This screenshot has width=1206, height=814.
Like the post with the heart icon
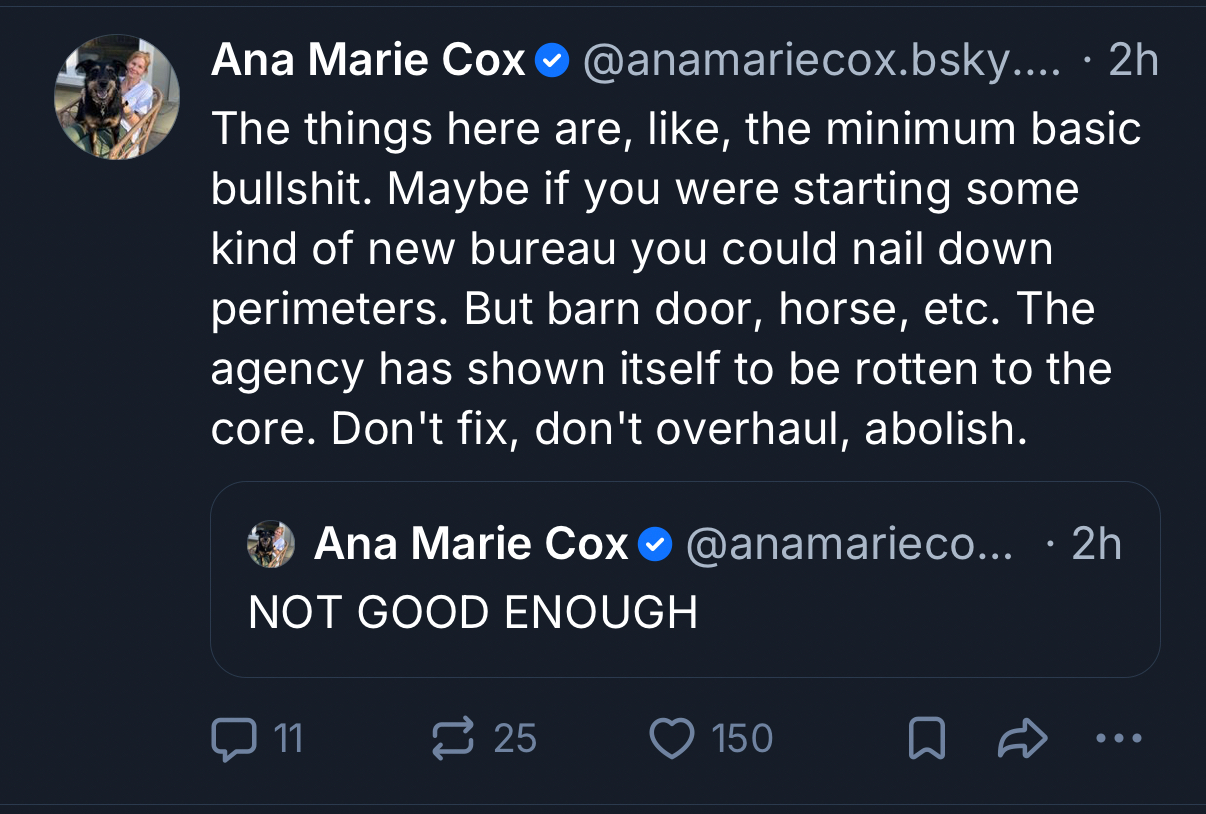pos(671,739)
